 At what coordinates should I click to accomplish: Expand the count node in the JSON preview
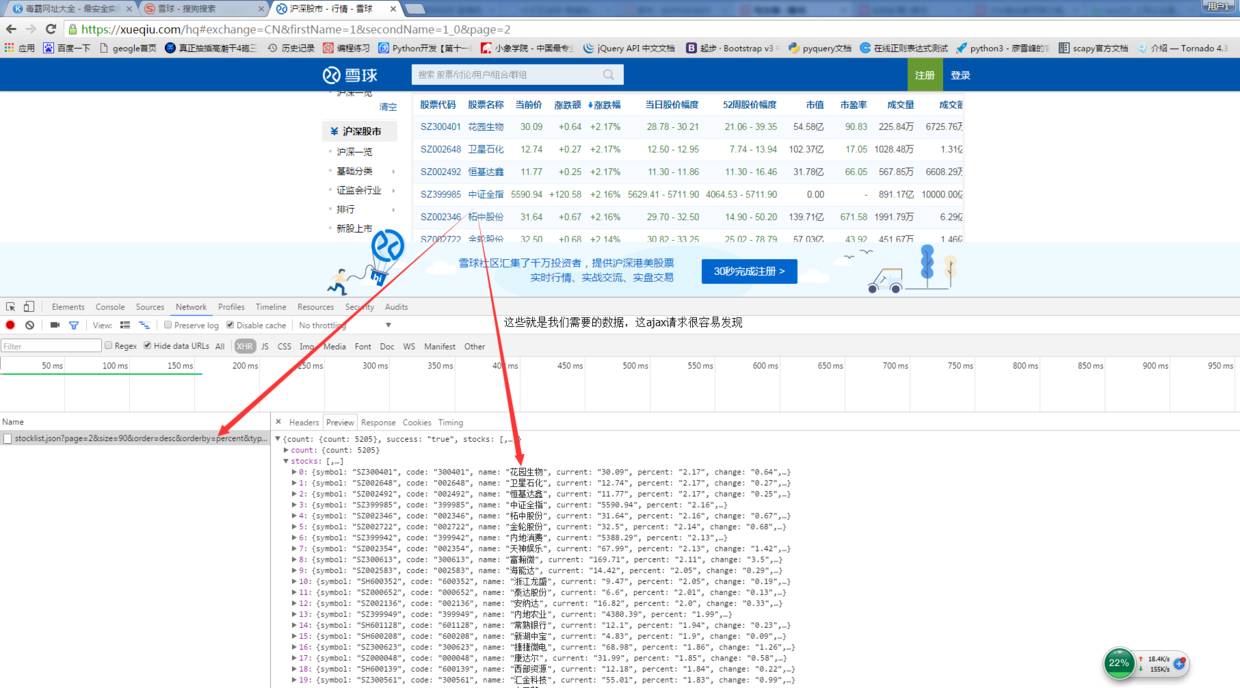coord(287,450)
